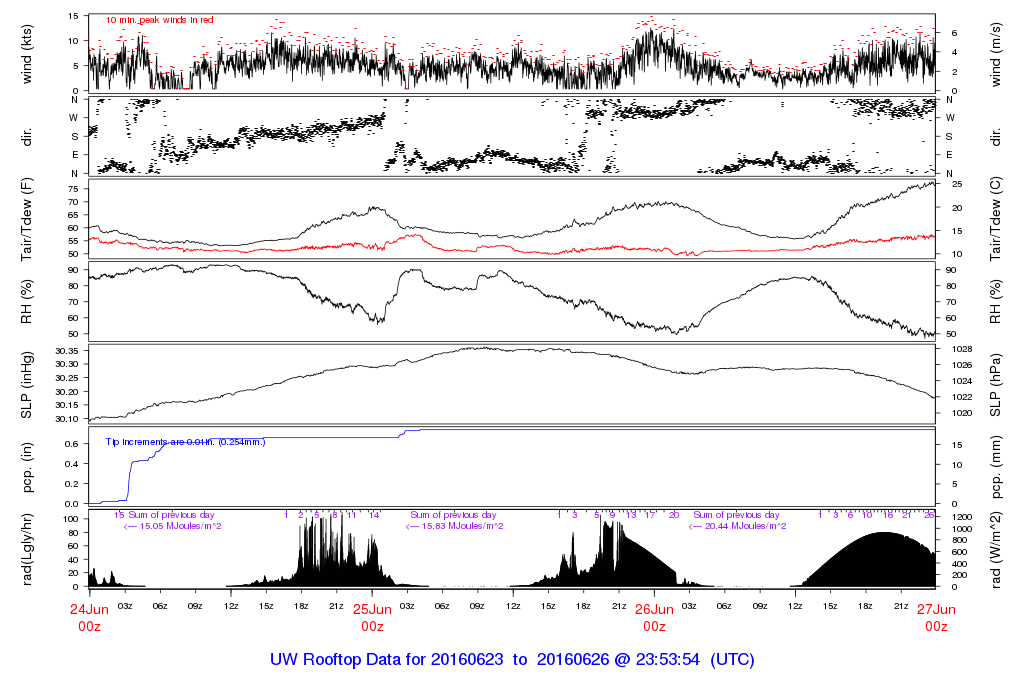
Task: Select the 'rad(Lgly/hr)' left axis label
Action: (28, 548)
